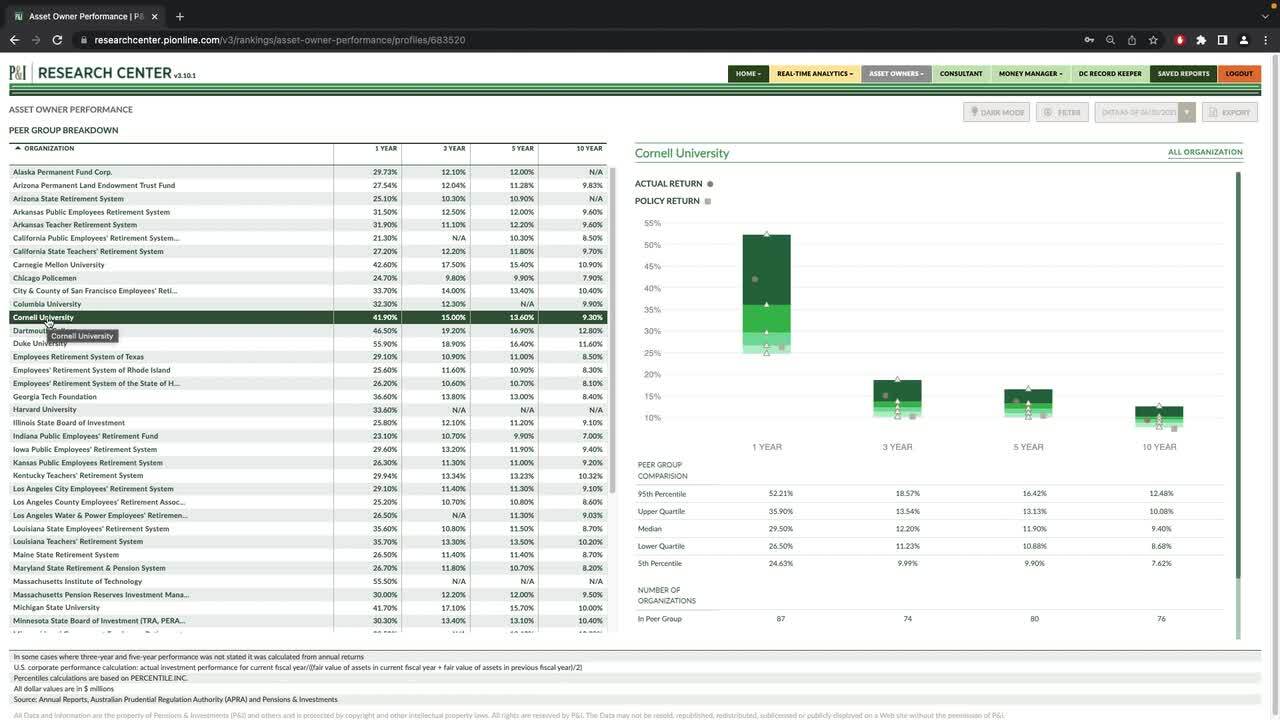Click the 95th Percentile 52.21% value
This screenshot has height=720, width=1280.
tap(781, 494)
